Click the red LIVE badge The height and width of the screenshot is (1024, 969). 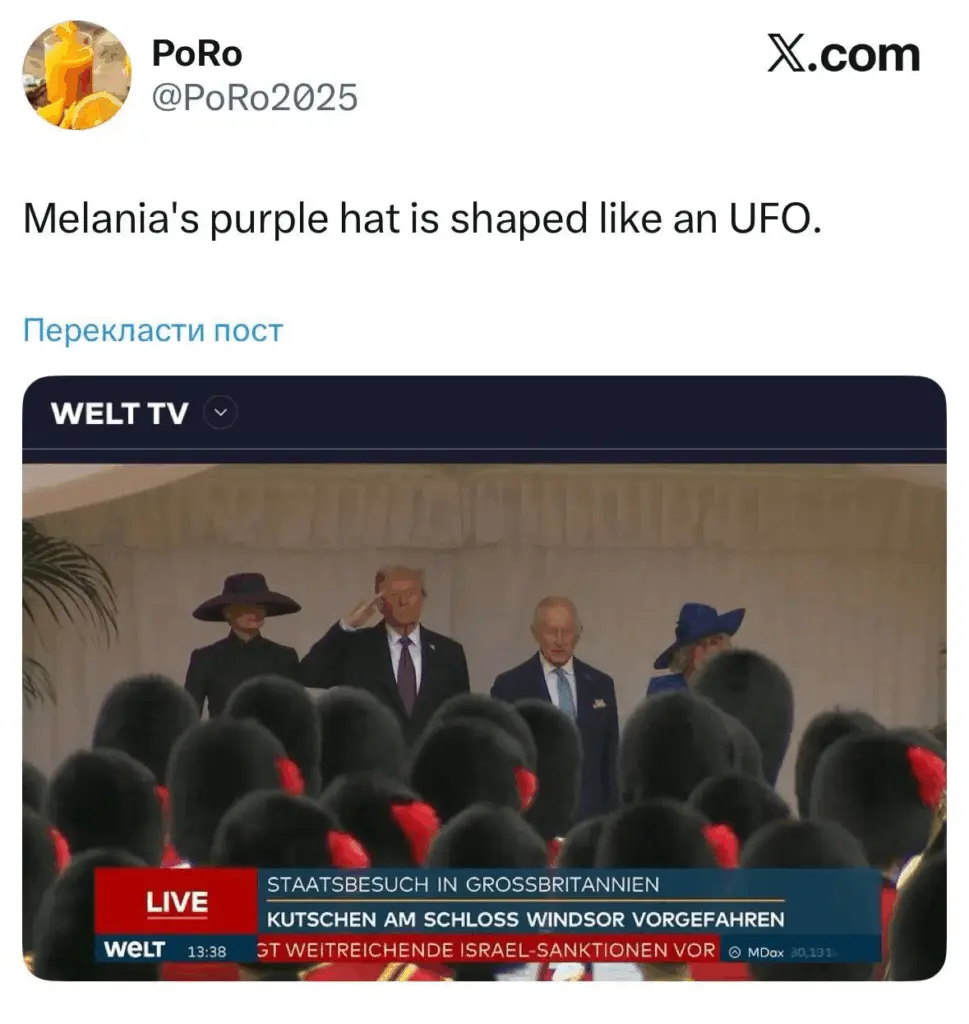click(x=176, y=902)
